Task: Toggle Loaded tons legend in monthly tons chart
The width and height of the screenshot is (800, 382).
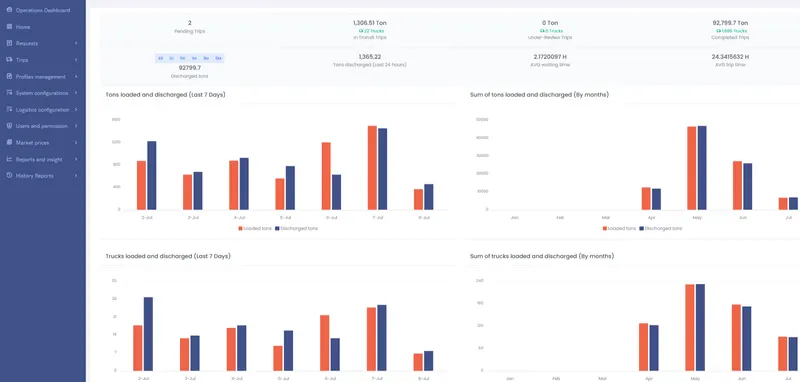Action: click(619, 228)
